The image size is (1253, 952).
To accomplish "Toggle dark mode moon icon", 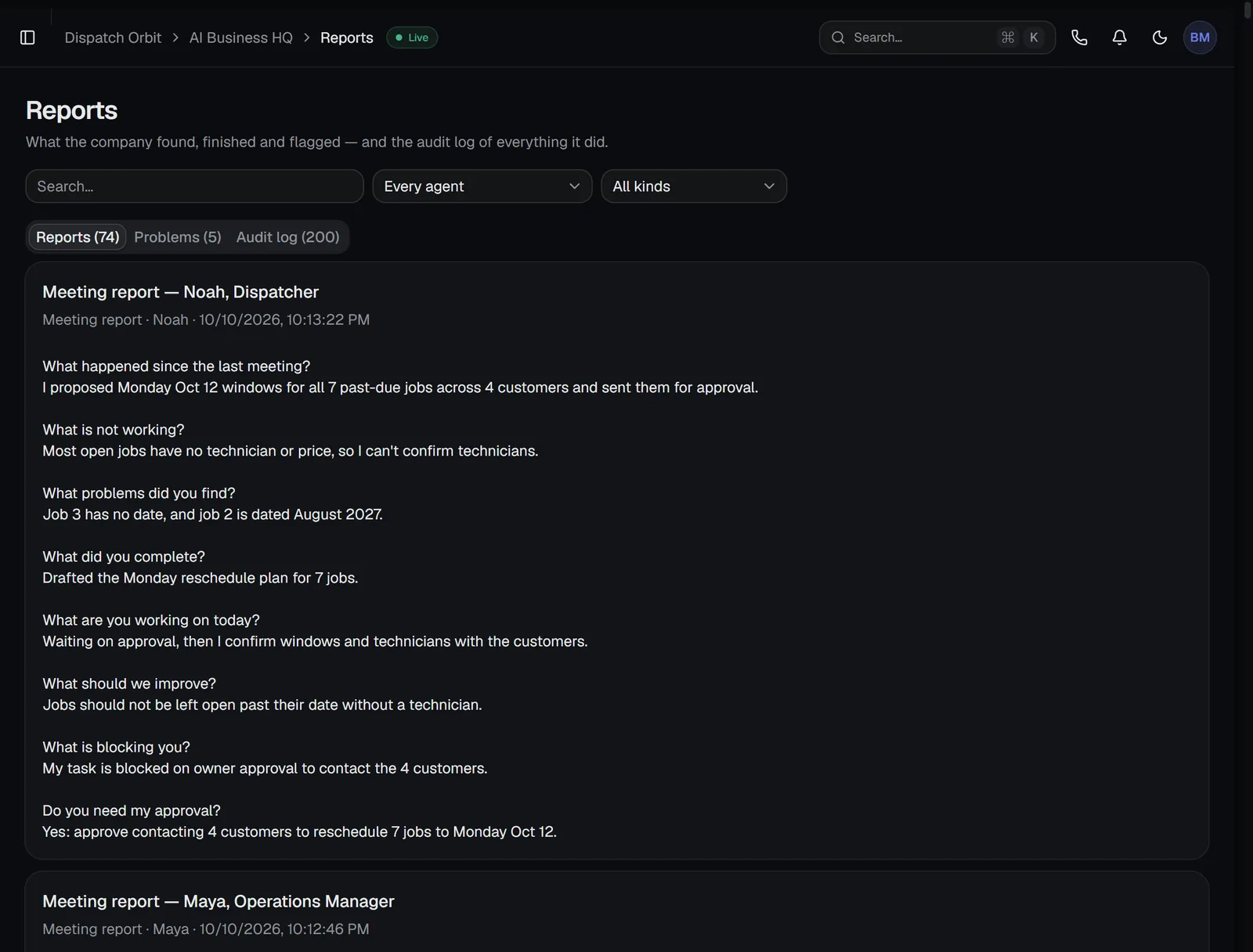I will (1160, 38).
